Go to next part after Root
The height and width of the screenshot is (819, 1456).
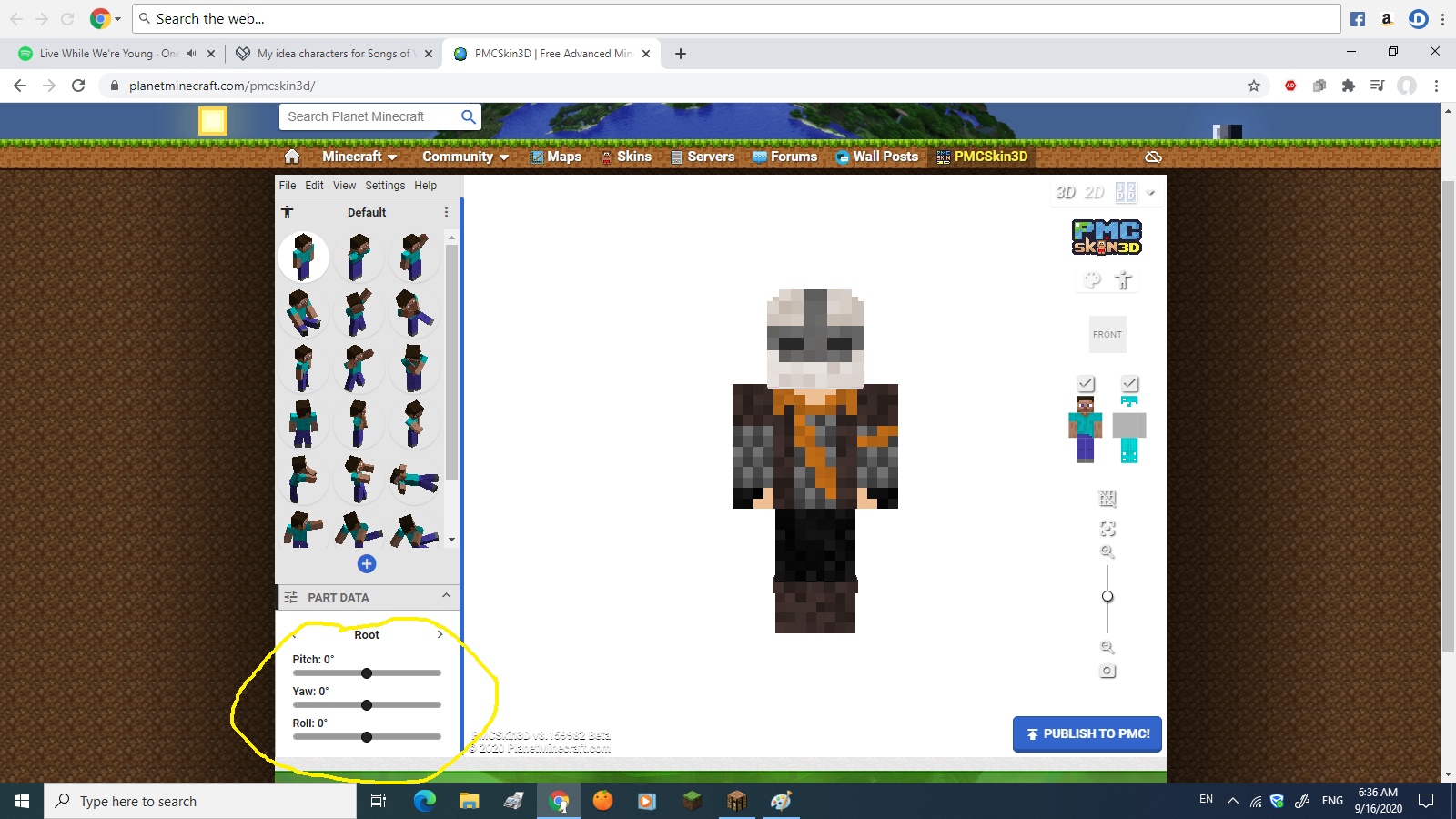(440, 634)
